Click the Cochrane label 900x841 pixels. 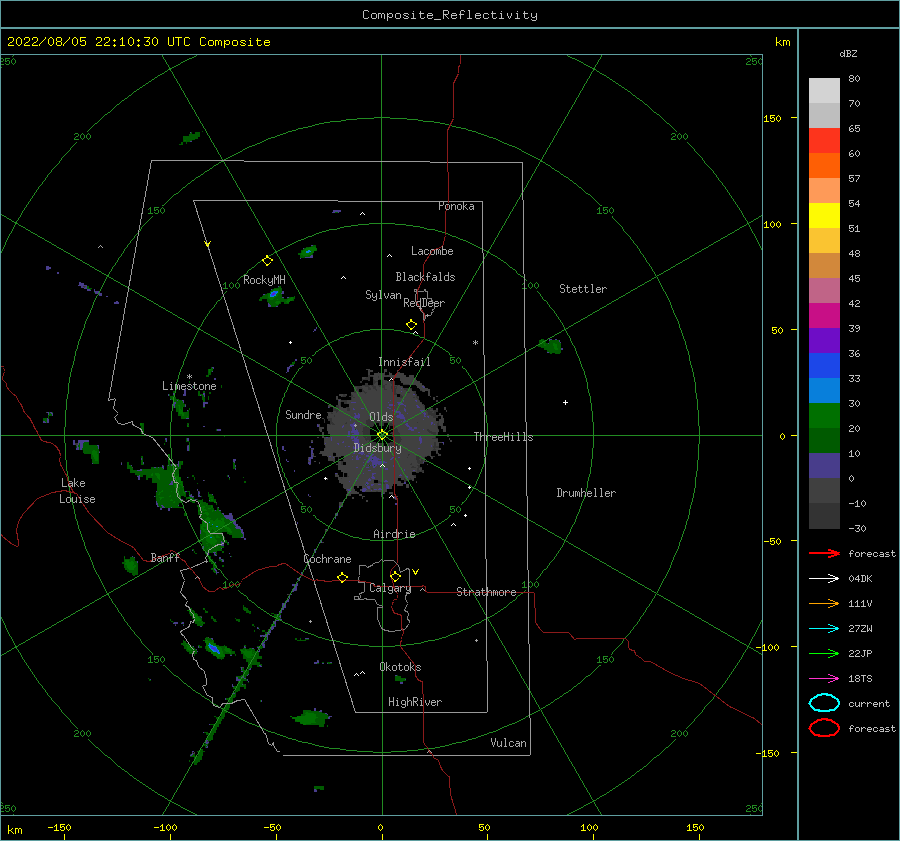click(x=327, y=559)
